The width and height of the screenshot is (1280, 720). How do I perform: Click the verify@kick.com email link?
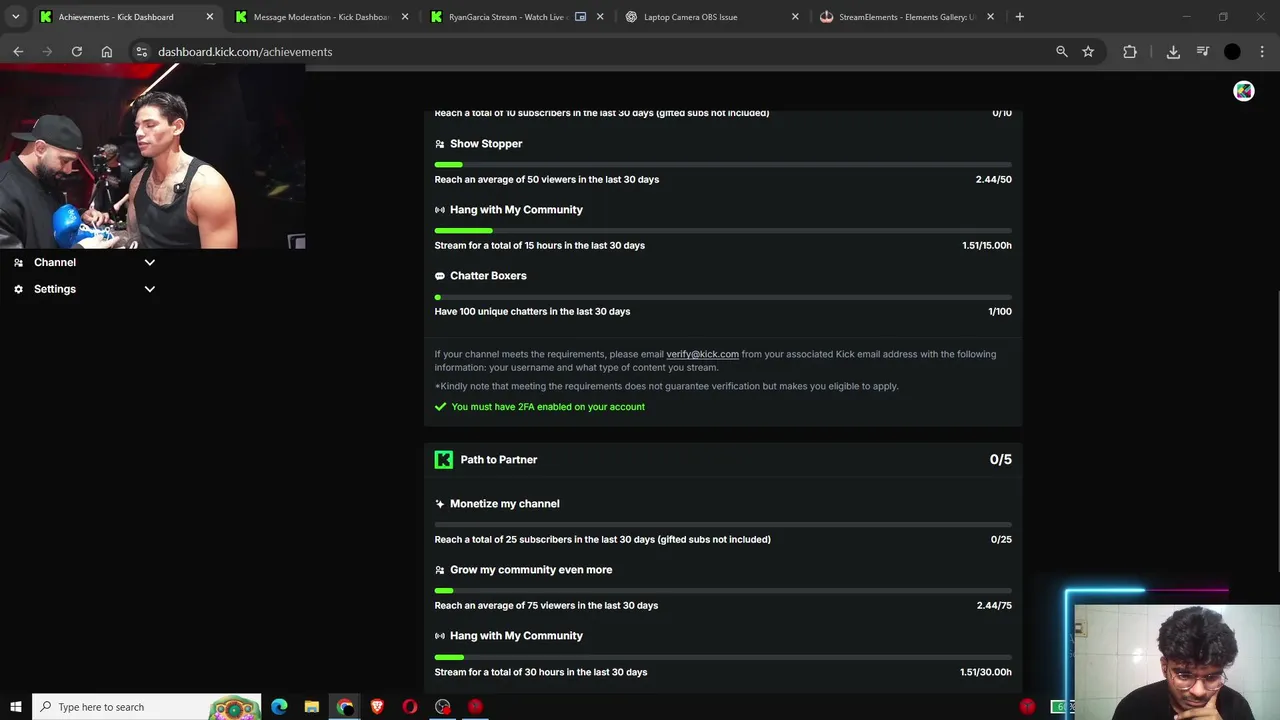pos(702,354)
